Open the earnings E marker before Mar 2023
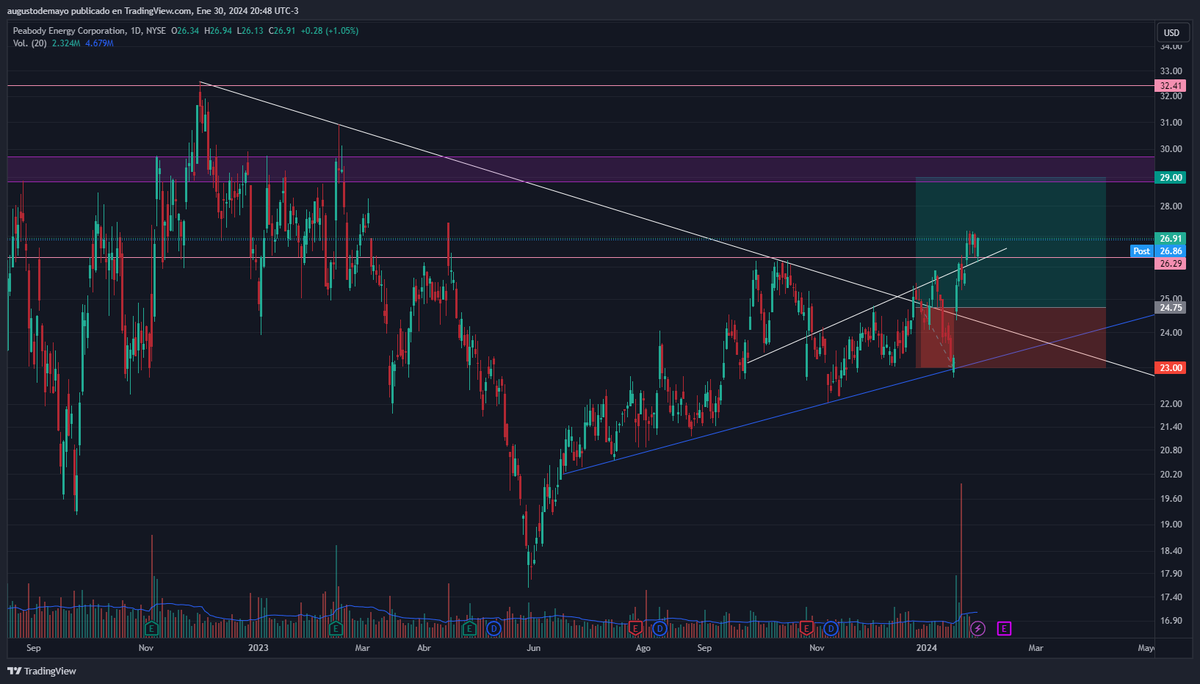This screenshot has width=1200, height=684. [x=335, y=628]
